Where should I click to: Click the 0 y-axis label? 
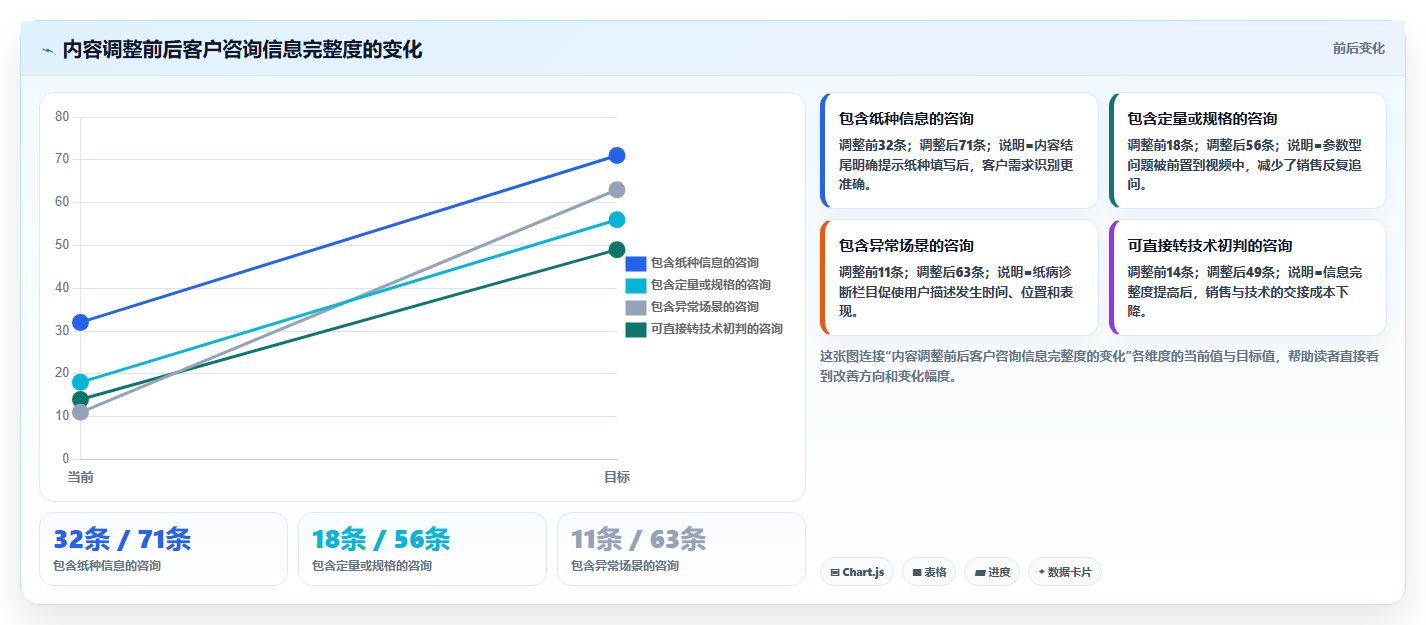pos(65,459)
